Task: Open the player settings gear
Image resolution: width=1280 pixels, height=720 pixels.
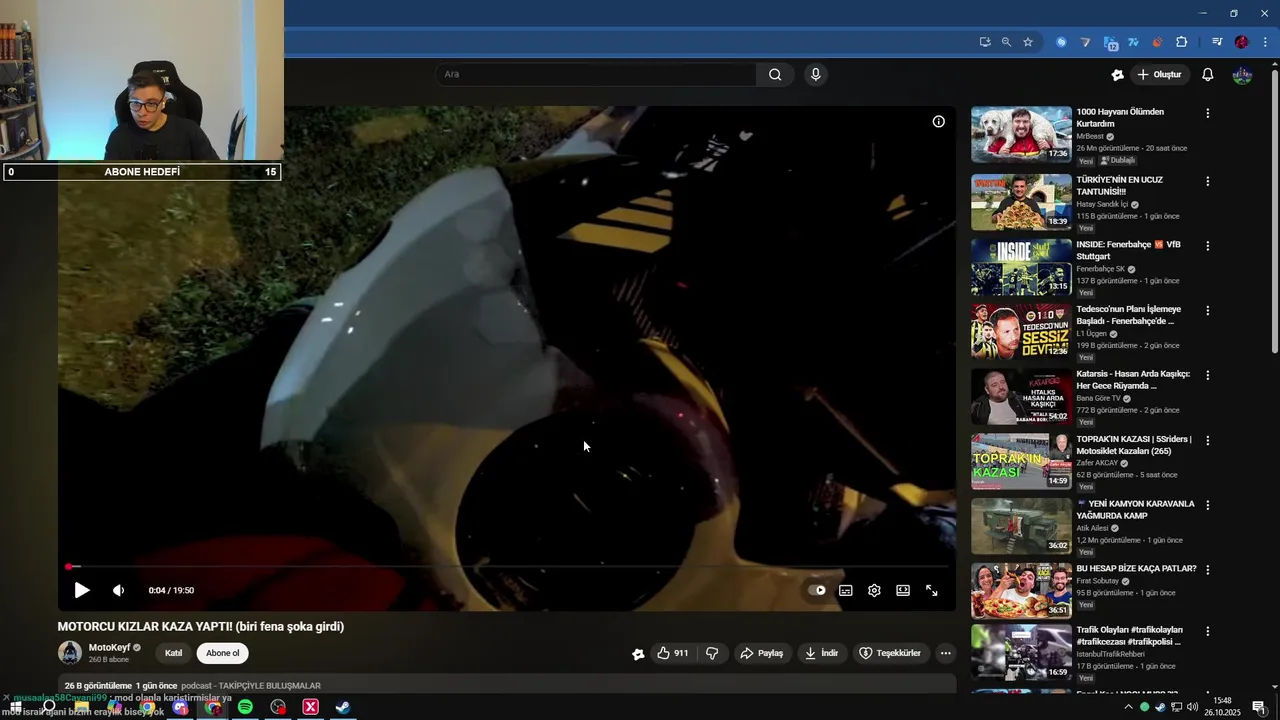Action: click(874, 590)
